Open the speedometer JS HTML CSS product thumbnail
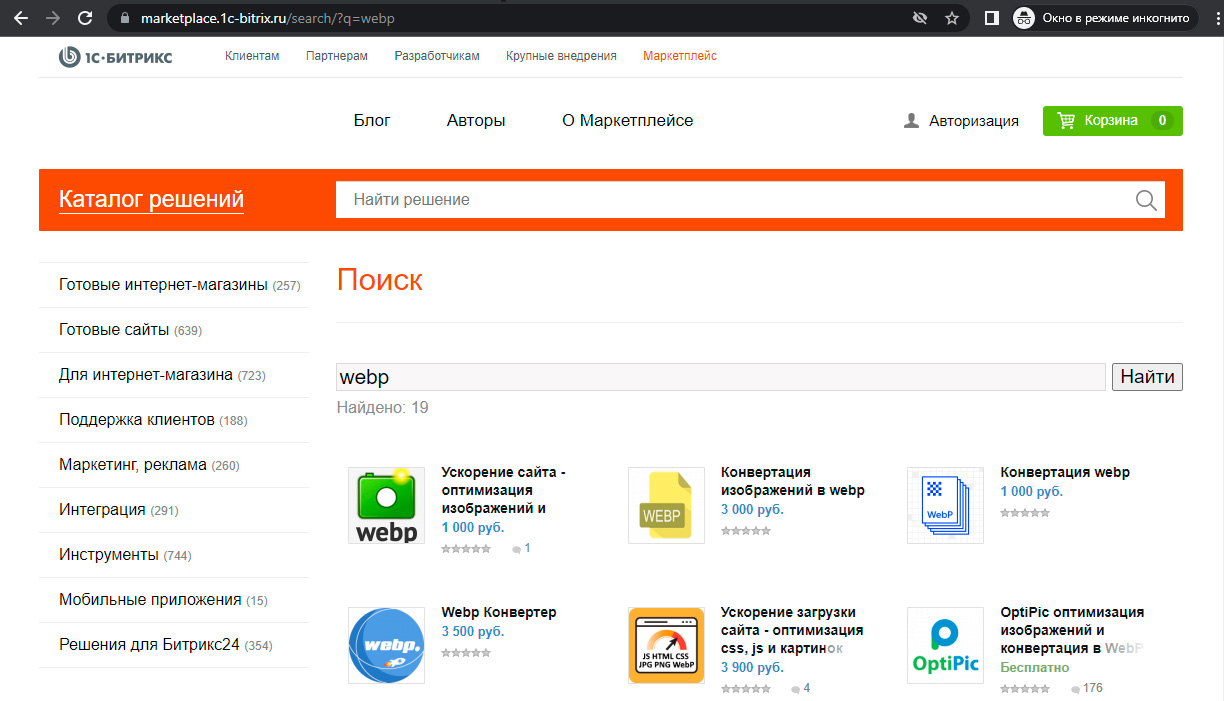1224x701 pixels. (x=666, y=646)
